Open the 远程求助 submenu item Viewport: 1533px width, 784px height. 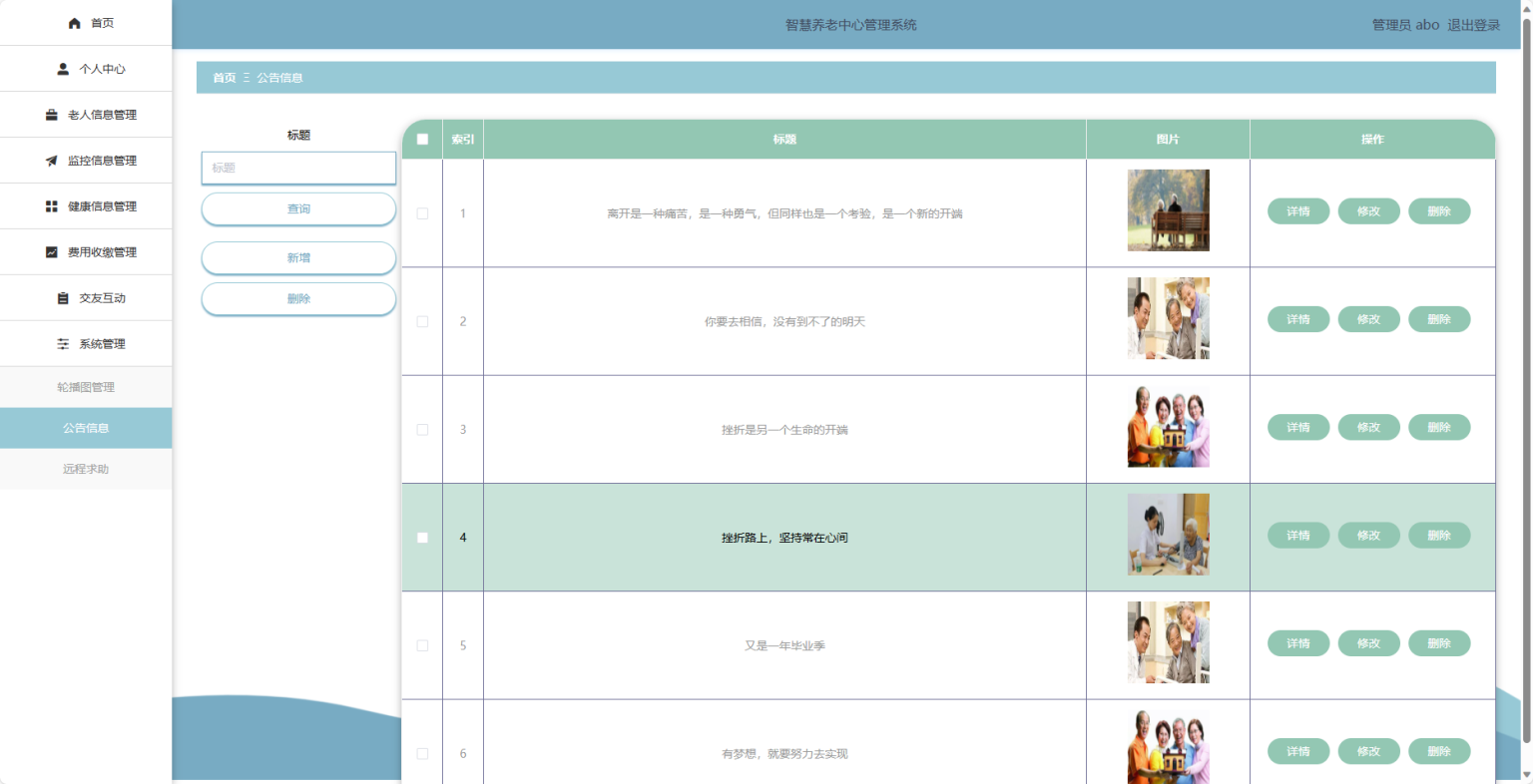pyautogui.click(x=86, y=469)
